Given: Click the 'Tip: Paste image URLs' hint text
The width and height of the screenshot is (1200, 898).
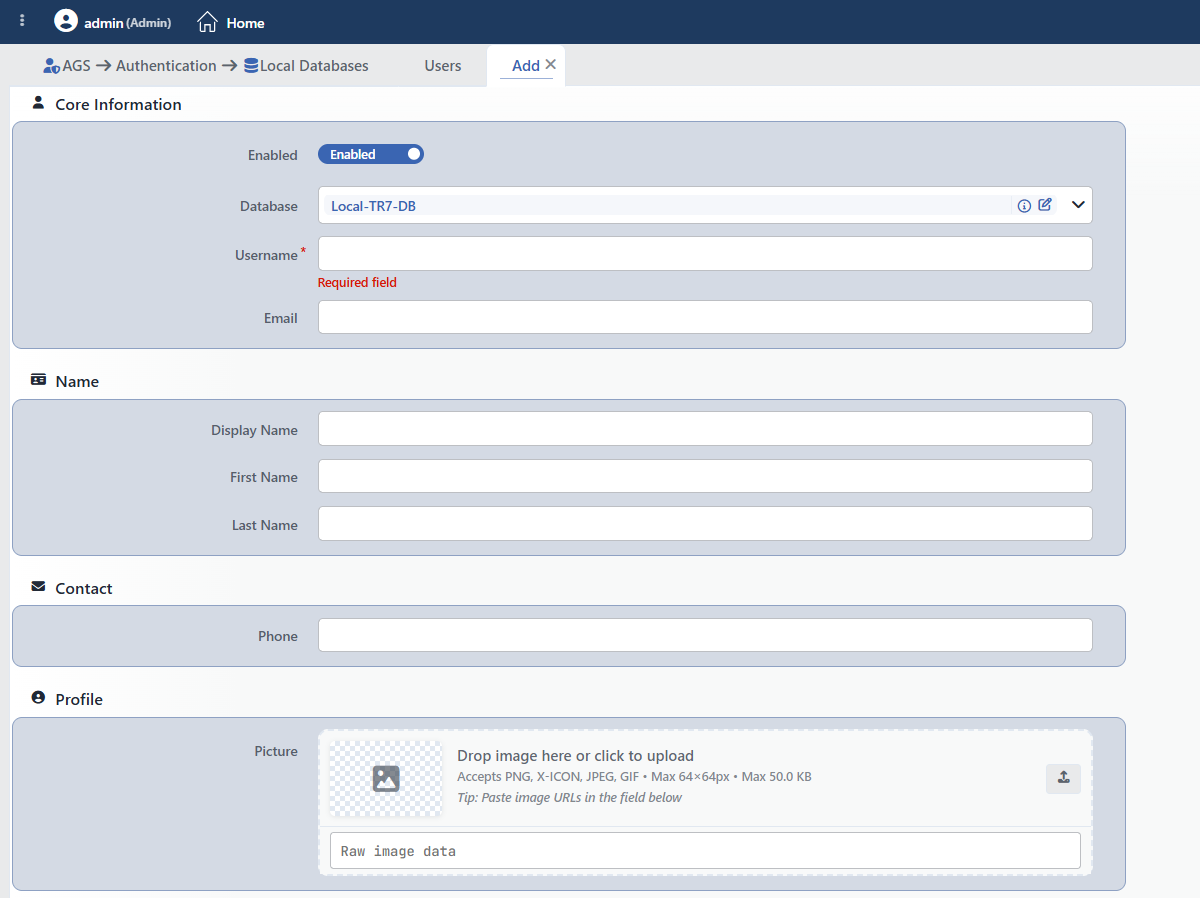Looking at the screenshot, I should click(569, 798).
